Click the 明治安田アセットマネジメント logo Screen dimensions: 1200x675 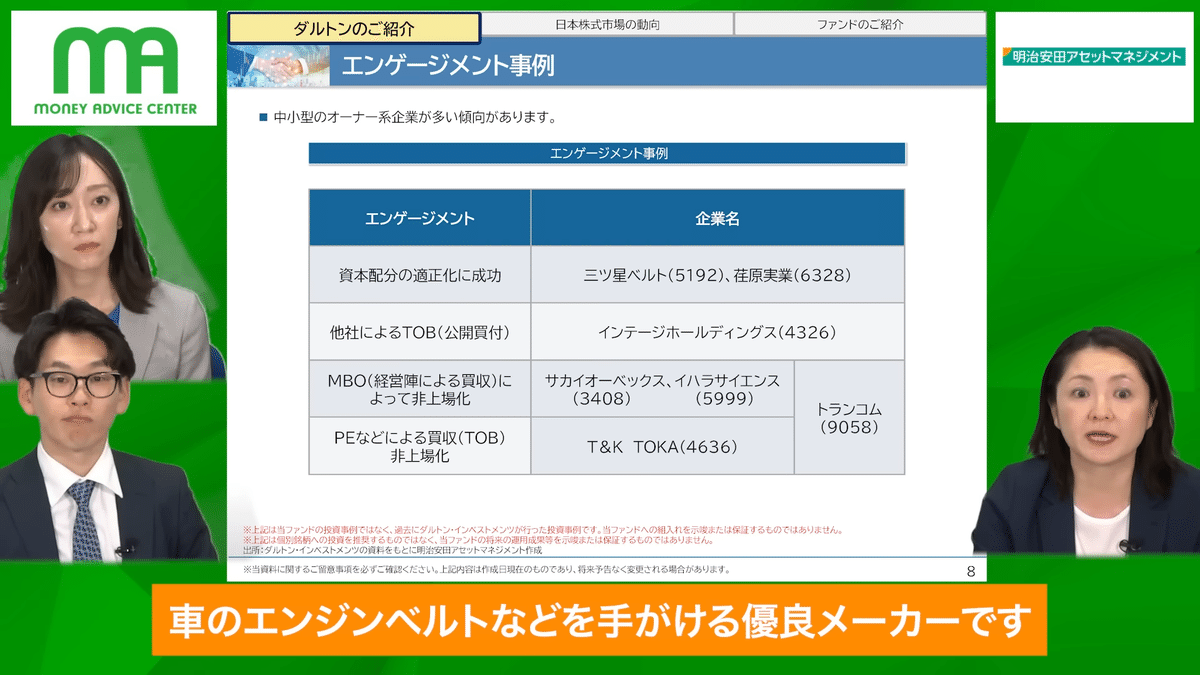pos(1093,57)
